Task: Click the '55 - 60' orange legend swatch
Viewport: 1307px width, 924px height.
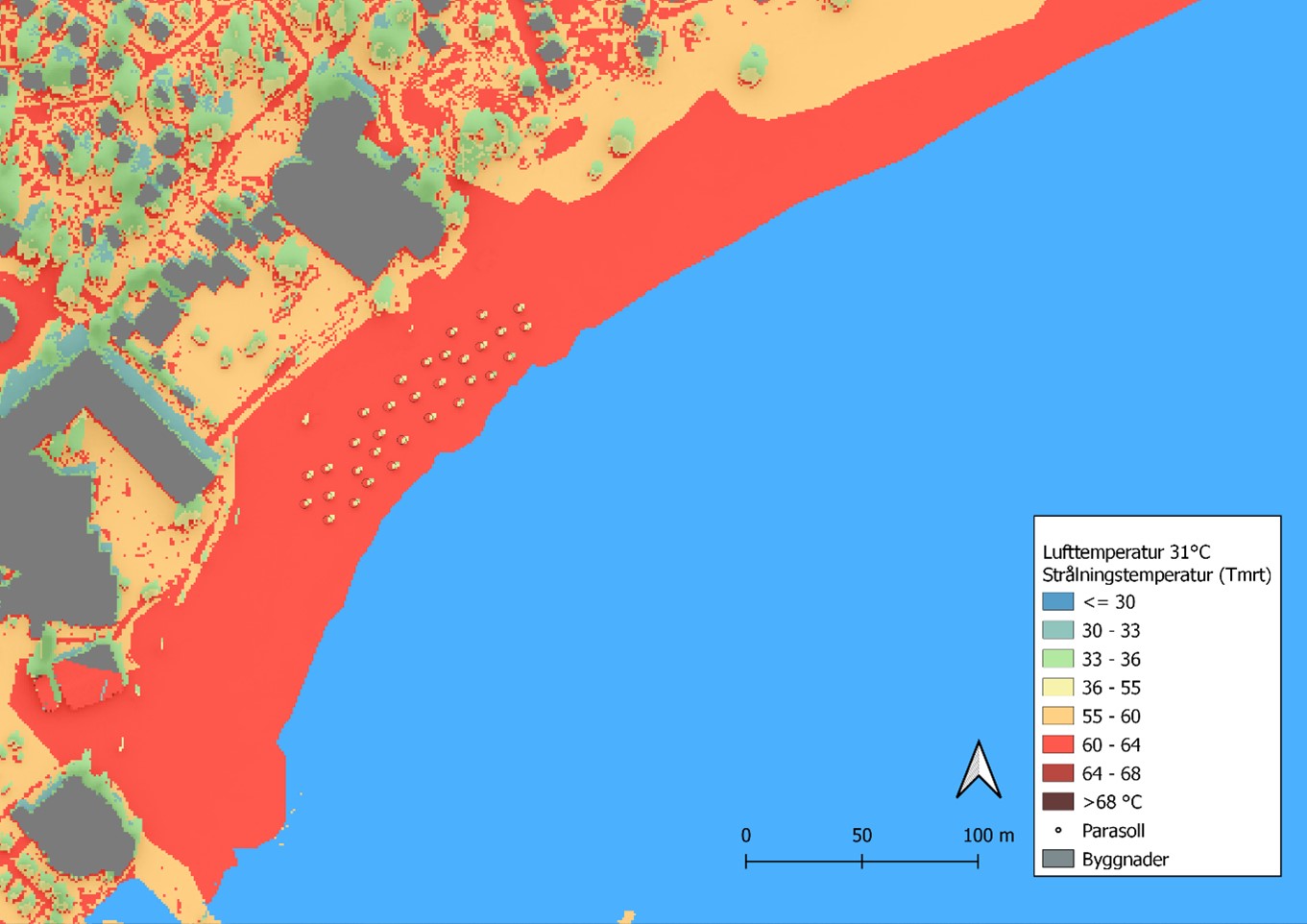Action: point(1057,717)
